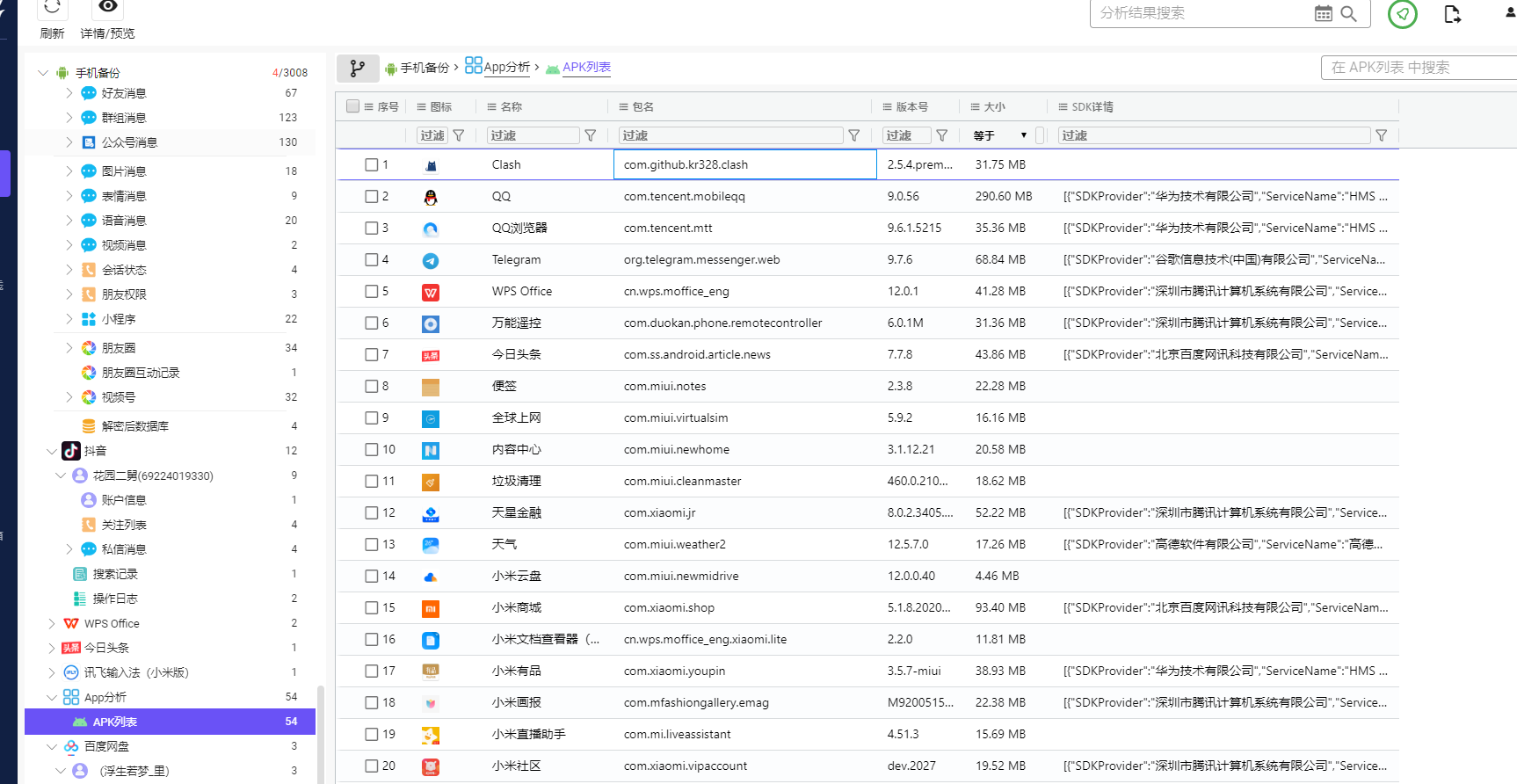
Task: Click the refresh icon in the toolbar
Action: pyautogui.click(x=52, y=8)
